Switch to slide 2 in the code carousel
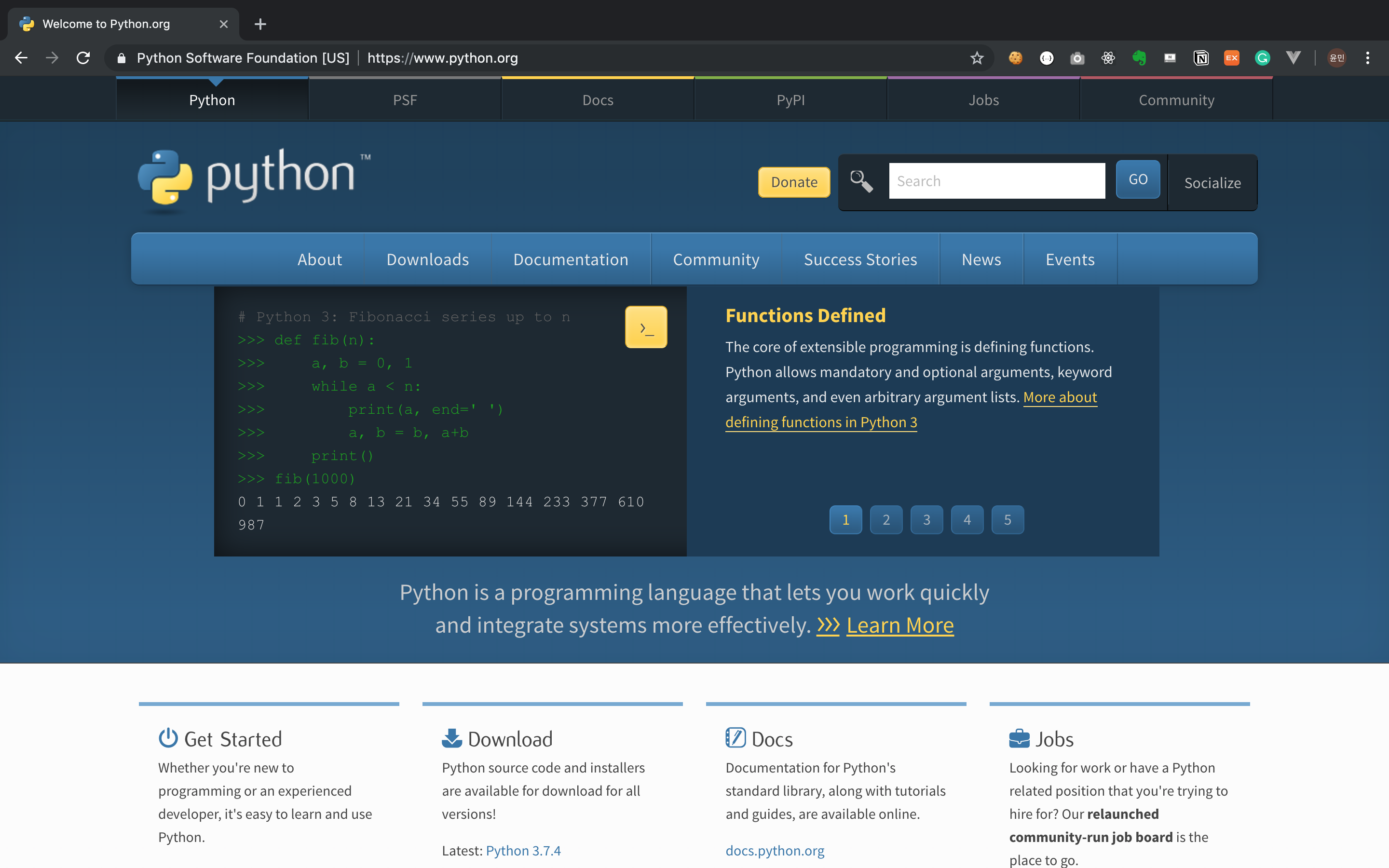This screenshot has width=1389, height=868. 885,520
